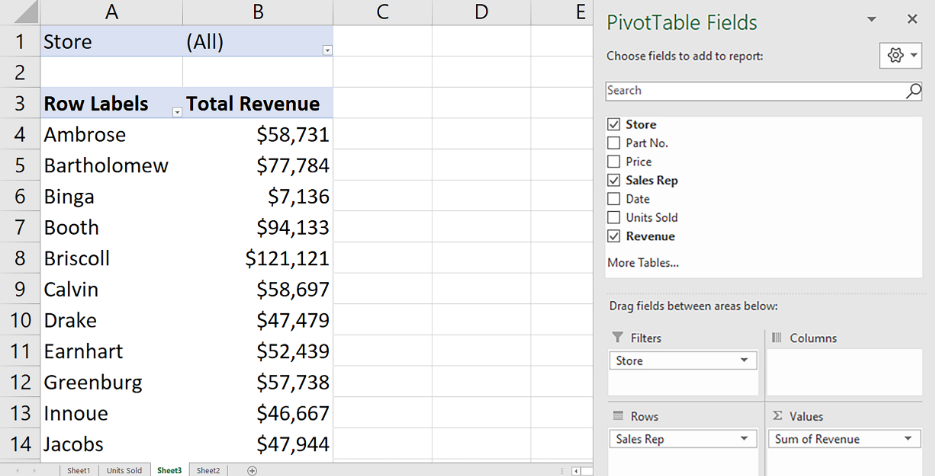This screenshot has width=935, height=476.
Task: Uncheck the Store field checkbox
Action: point(614,125)
